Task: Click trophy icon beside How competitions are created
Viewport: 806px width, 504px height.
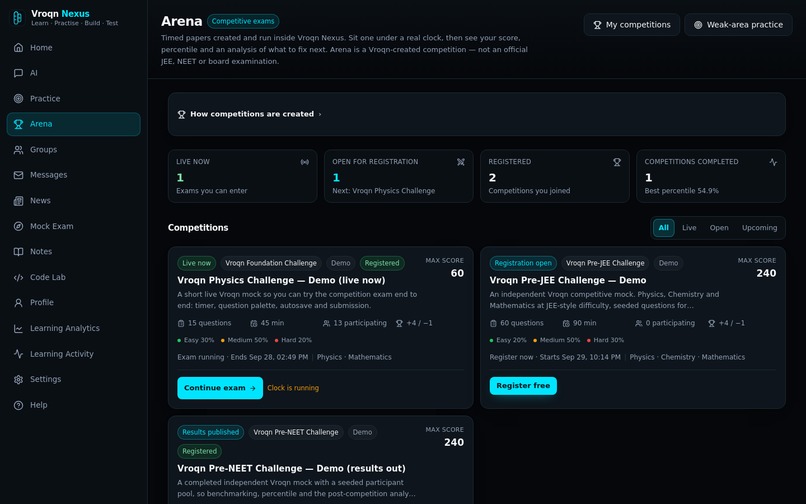Action: tap(181, 114)
